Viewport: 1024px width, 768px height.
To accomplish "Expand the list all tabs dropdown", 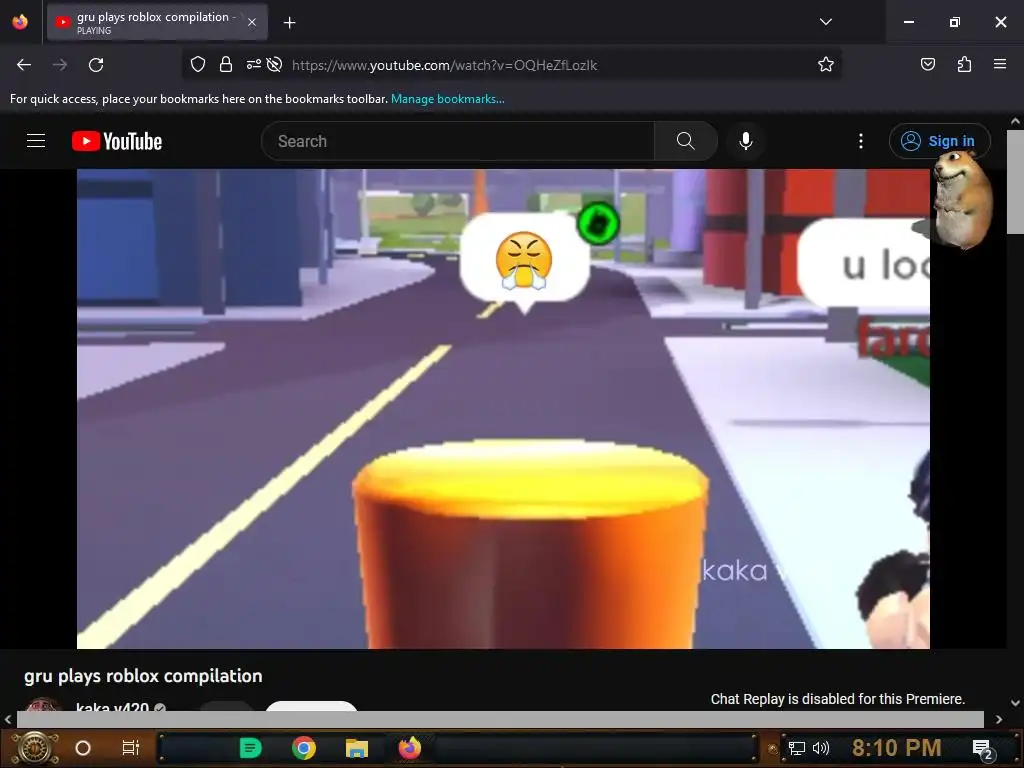I will [825, 22].
